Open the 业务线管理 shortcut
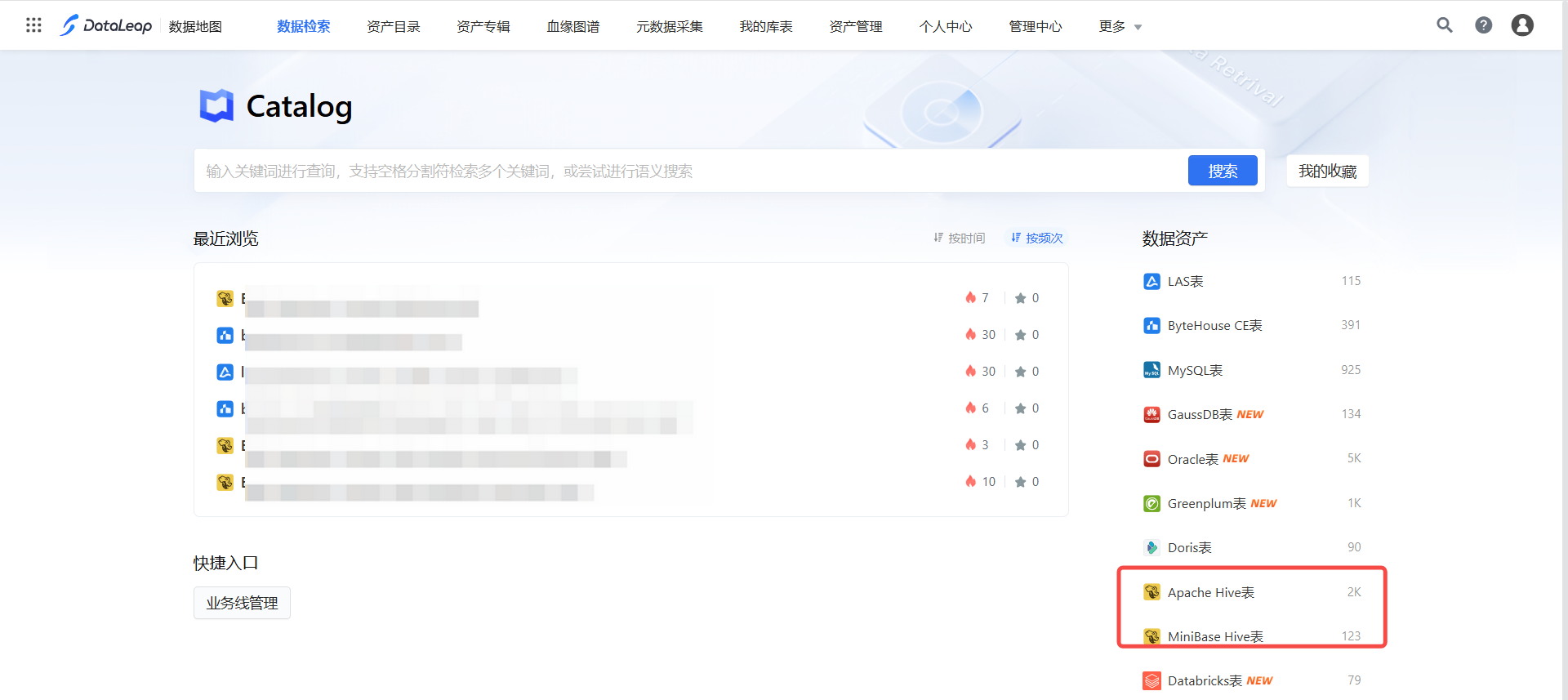Image resolution: width=1568 pixels, height=700 pixels. [242, 603]
